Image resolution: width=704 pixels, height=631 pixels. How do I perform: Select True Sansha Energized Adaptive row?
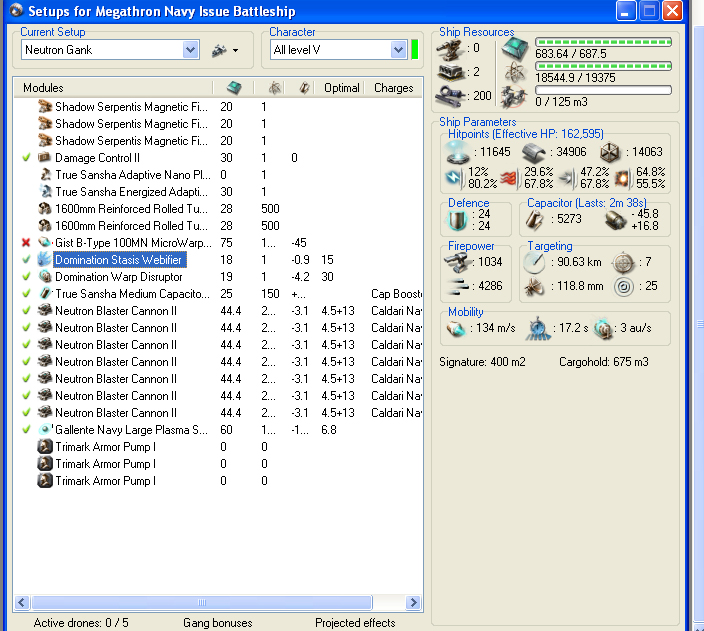pyautogui.click(x=218, y=192)
